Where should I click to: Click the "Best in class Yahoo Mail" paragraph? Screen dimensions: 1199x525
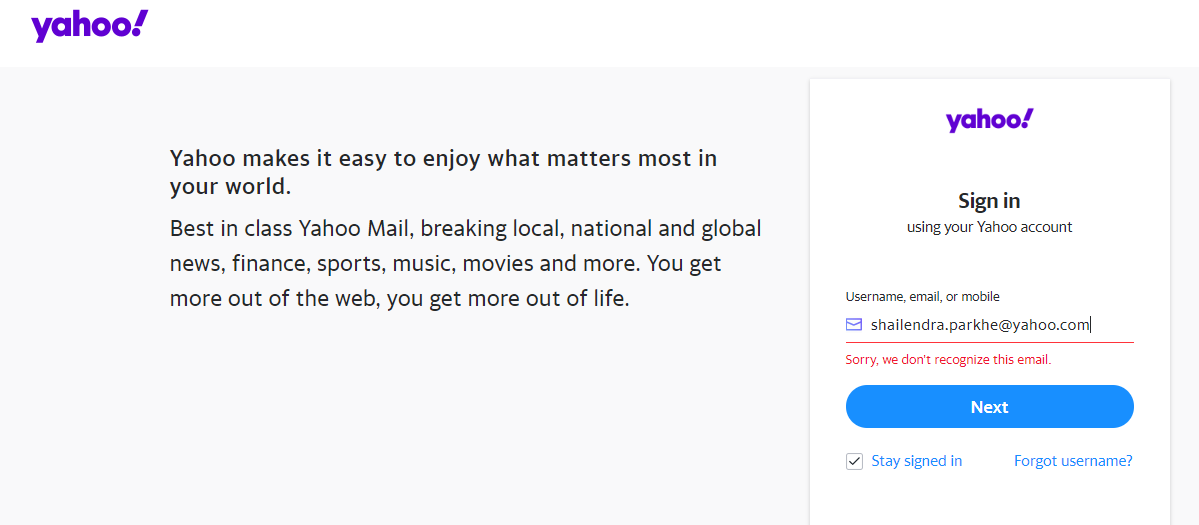coord(465,229)
